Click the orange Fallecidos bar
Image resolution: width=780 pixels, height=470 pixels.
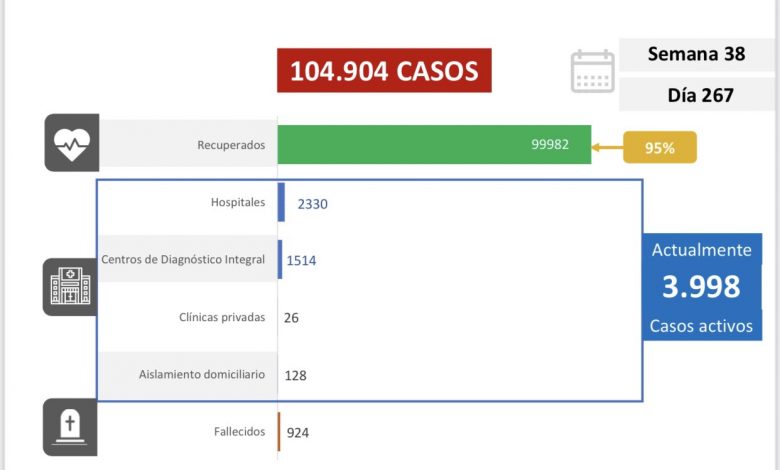coord(279,432)
